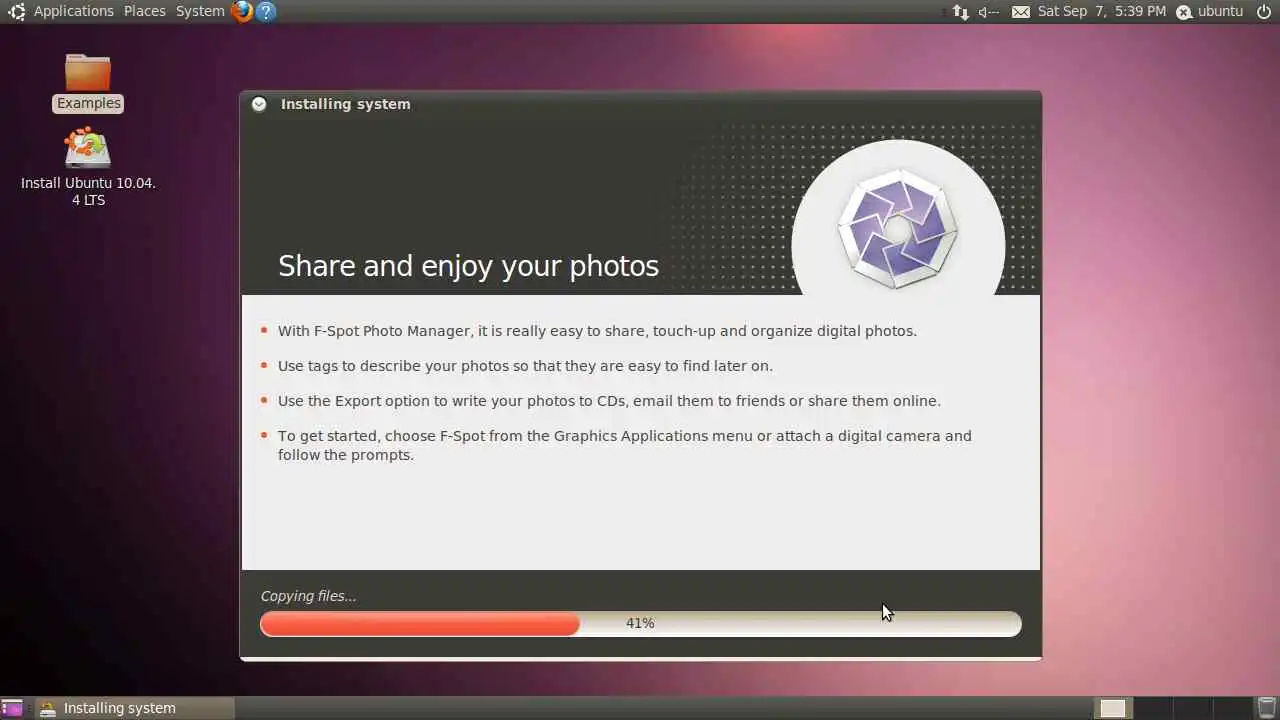Viewport: 1280px width, 720px height.
Task: Open the power session menu icon
Action: tap(1263, 11)
